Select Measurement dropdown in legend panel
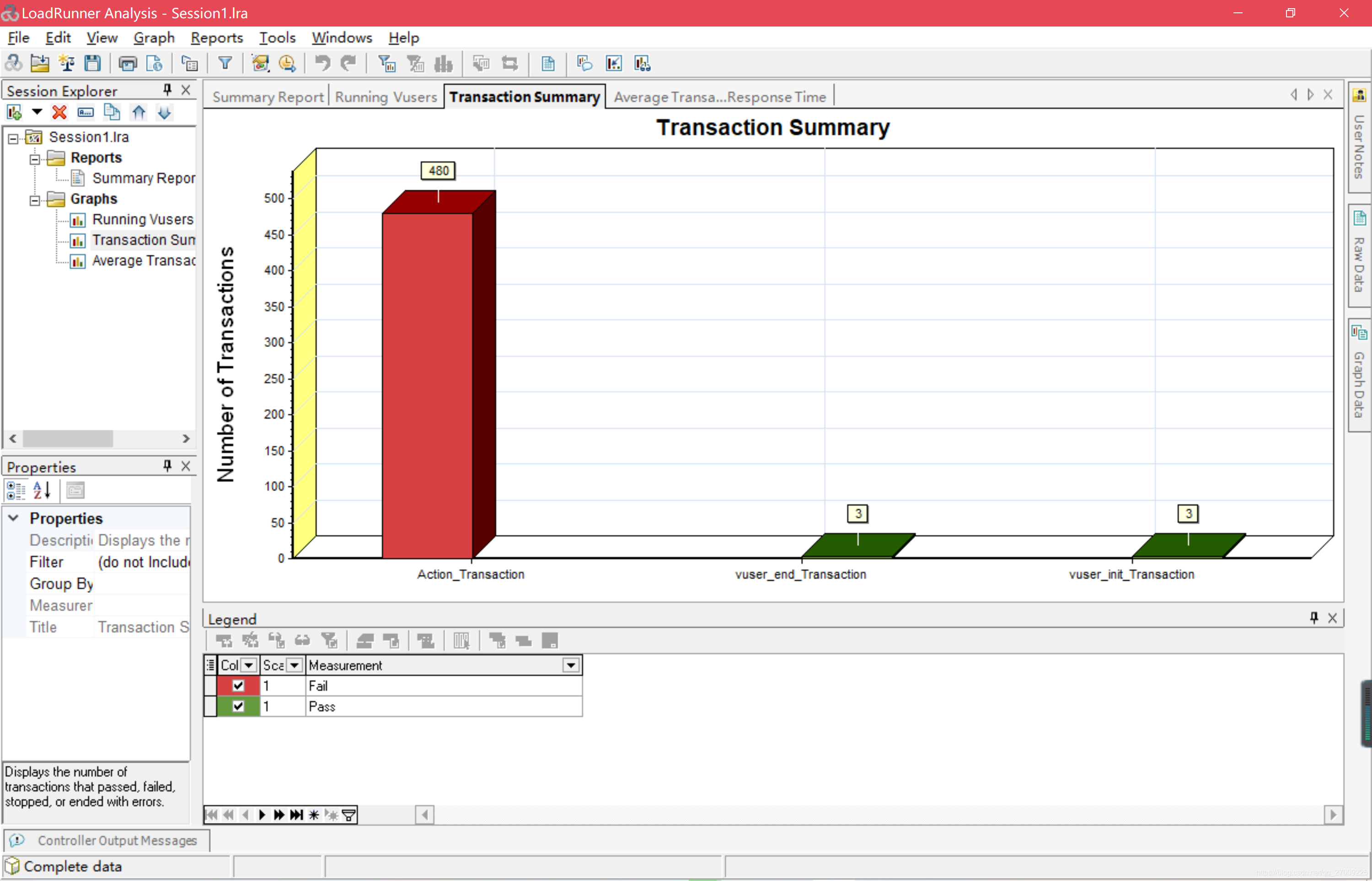Screen dimensions: 1372x881 point(571,665)
